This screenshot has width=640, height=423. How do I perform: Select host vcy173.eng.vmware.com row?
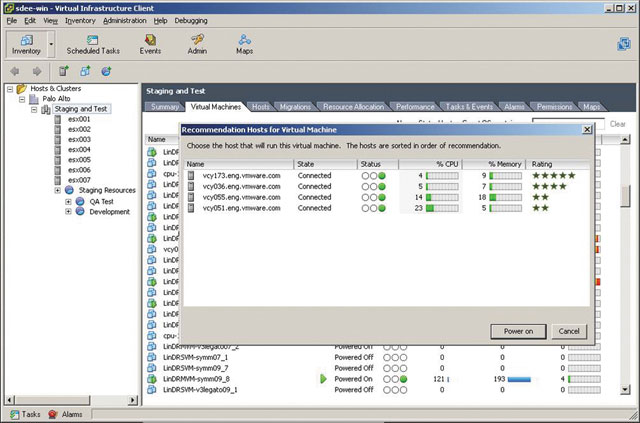(x=387, y=176)
